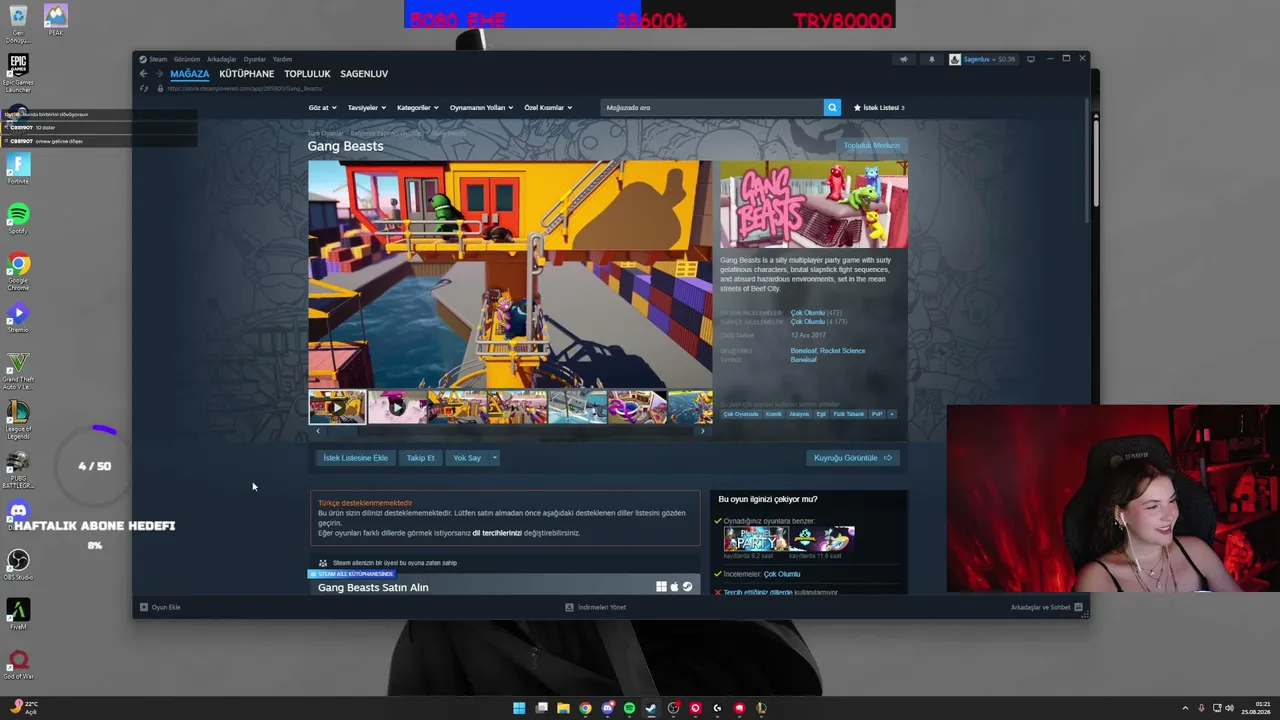Open the Oyunlar menu
Image resolution: width=1280 pixels, height=720 pixels.
(x=255, y=59)
